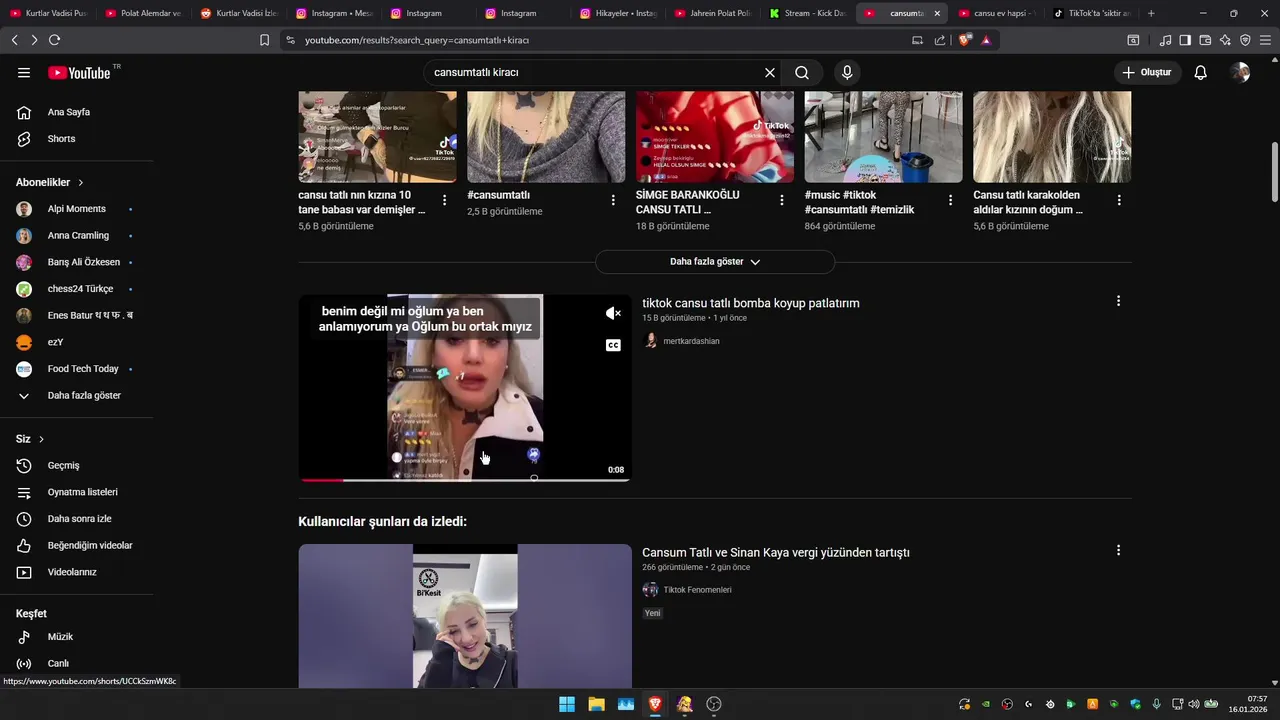Toggle the browser sidebar panel

pos(1185,40)
